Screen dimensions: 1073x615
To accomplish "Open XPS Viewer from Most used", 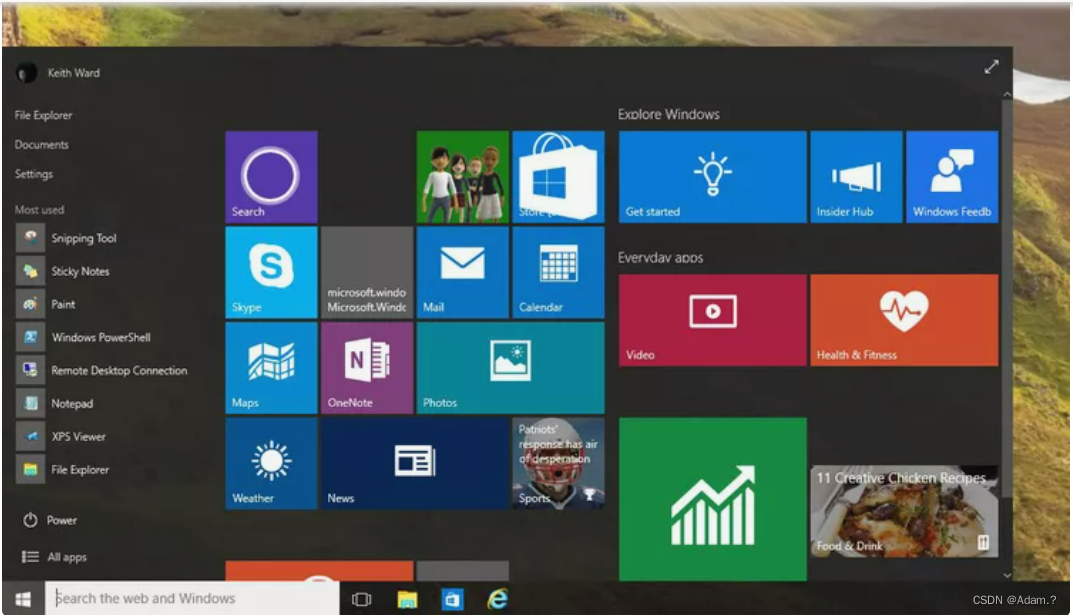I will (62, 436).
